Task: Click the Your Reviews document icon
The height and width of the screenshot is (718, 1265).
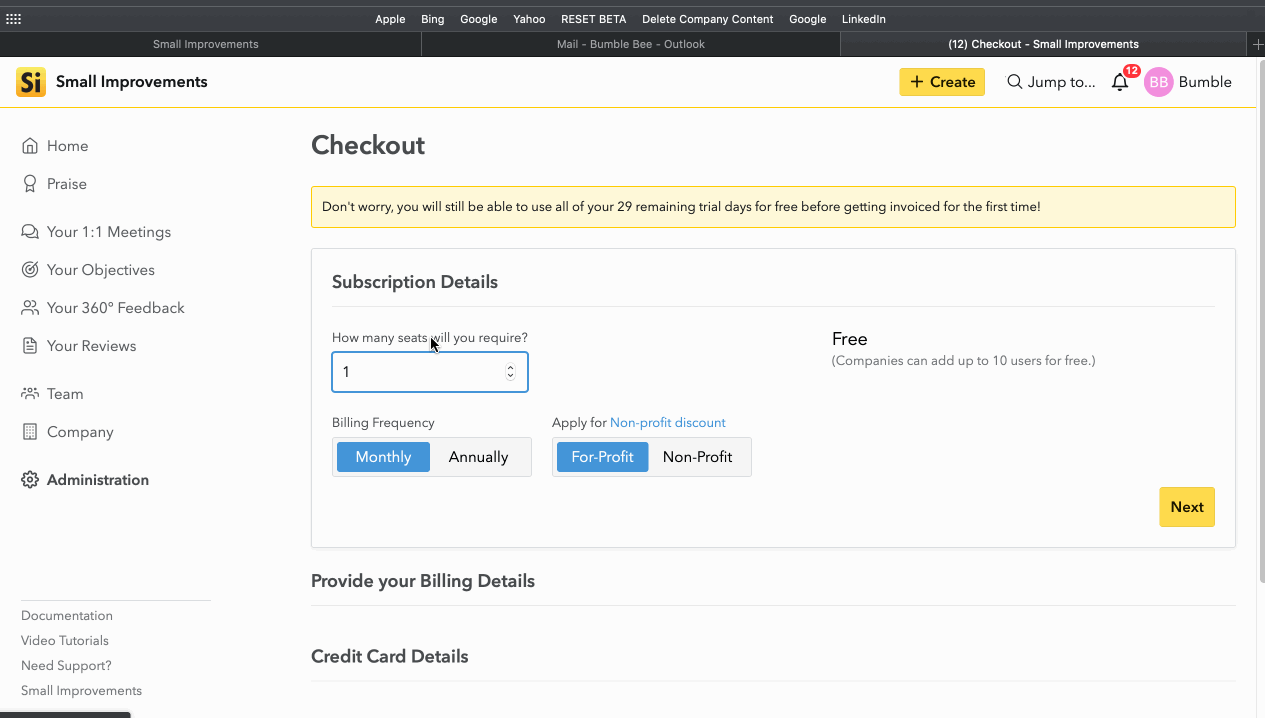Action: [x=30, y=346]
